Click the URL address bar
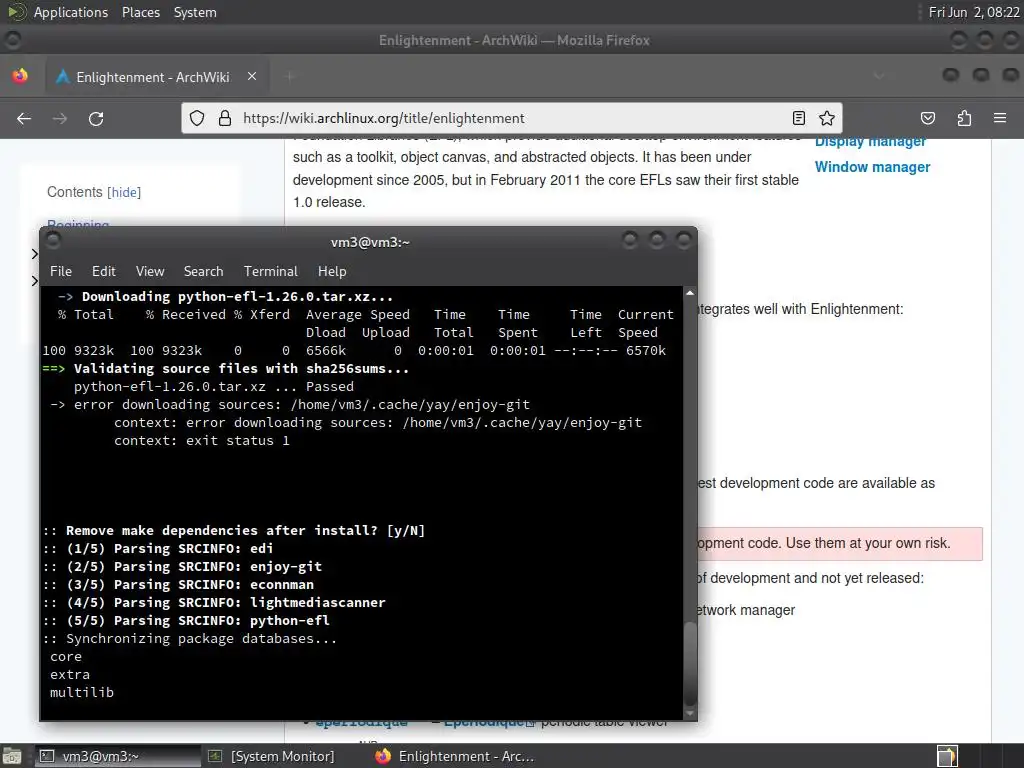The image size is (1024, 768). click(511, 118)
